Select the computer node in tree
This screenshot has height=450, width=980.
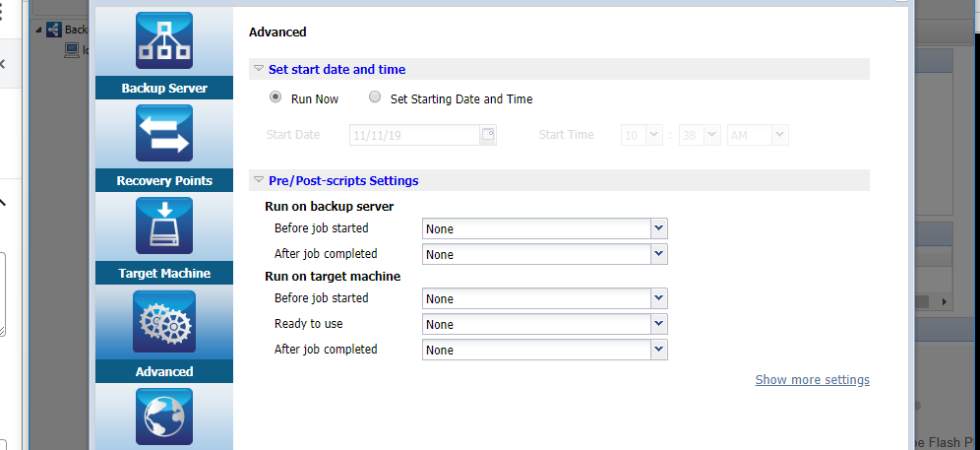[x=72, y=49]
